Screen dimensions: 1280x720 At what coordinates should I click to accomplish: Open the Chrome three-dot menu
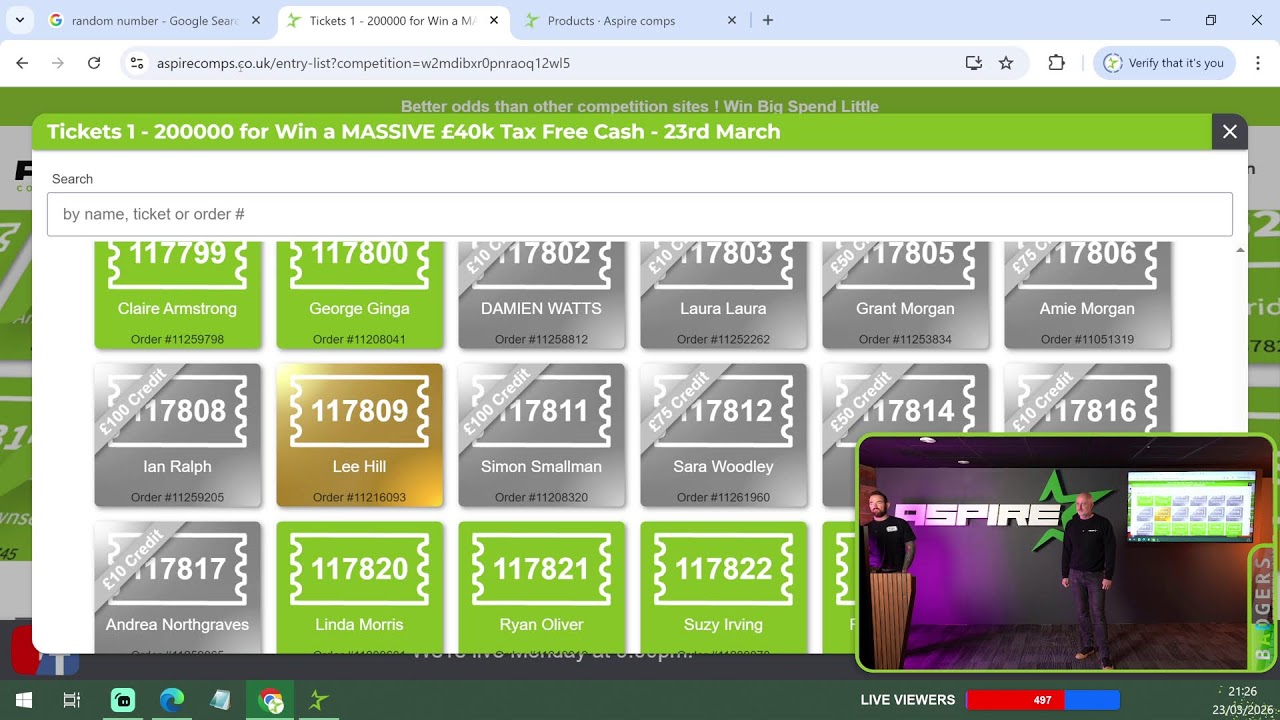tap(1257, 63)
